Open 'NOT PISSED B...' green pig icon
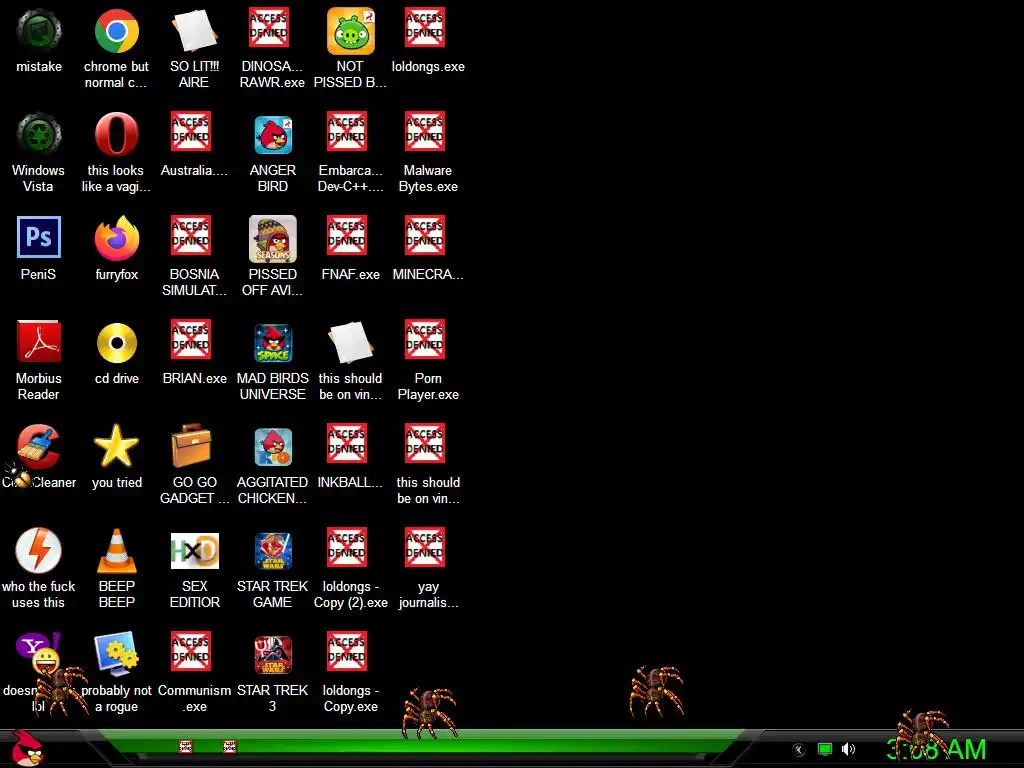Screen dimensions: 1024x768 pyautogui.click(x=351, y=31)
